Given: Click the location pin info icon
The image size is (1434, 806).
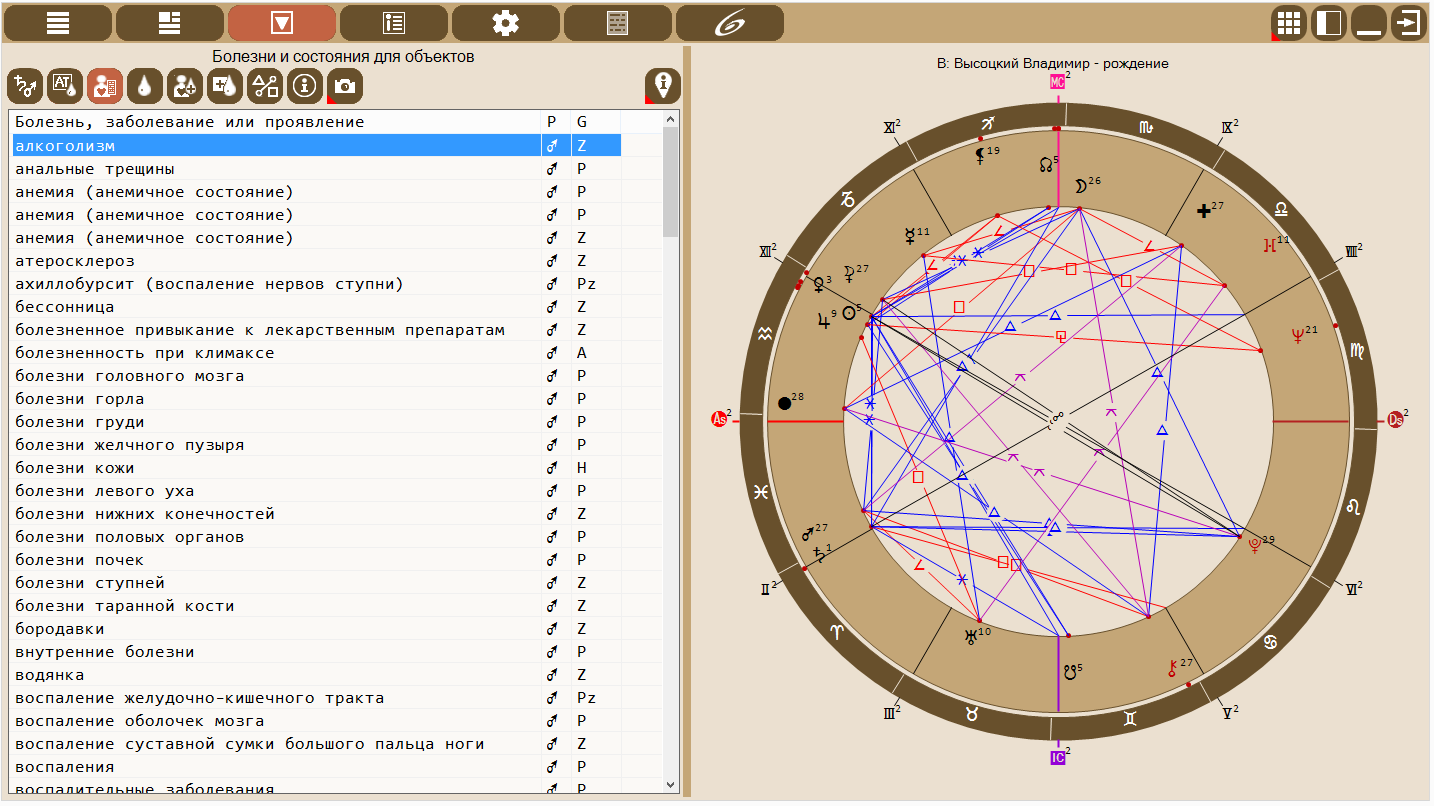Looking at the screenshot, I should click(663, 86).
